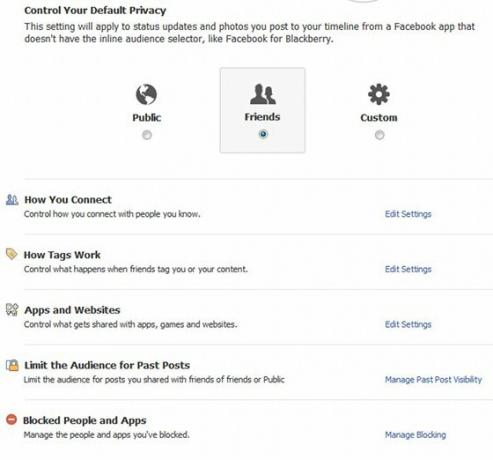Click the Friends label in selected box

(262, 117)
